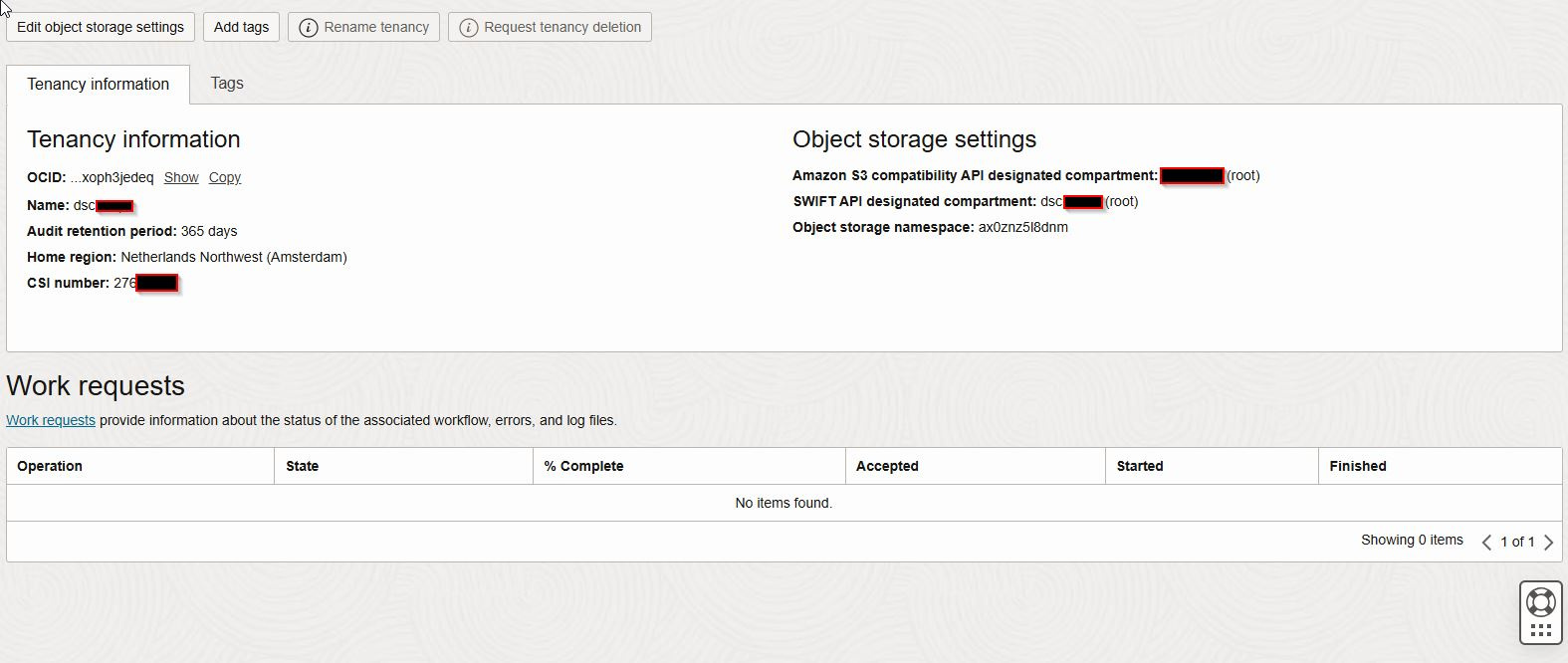
Task: Show the full tenancy OCID
Action: [181, 177]
